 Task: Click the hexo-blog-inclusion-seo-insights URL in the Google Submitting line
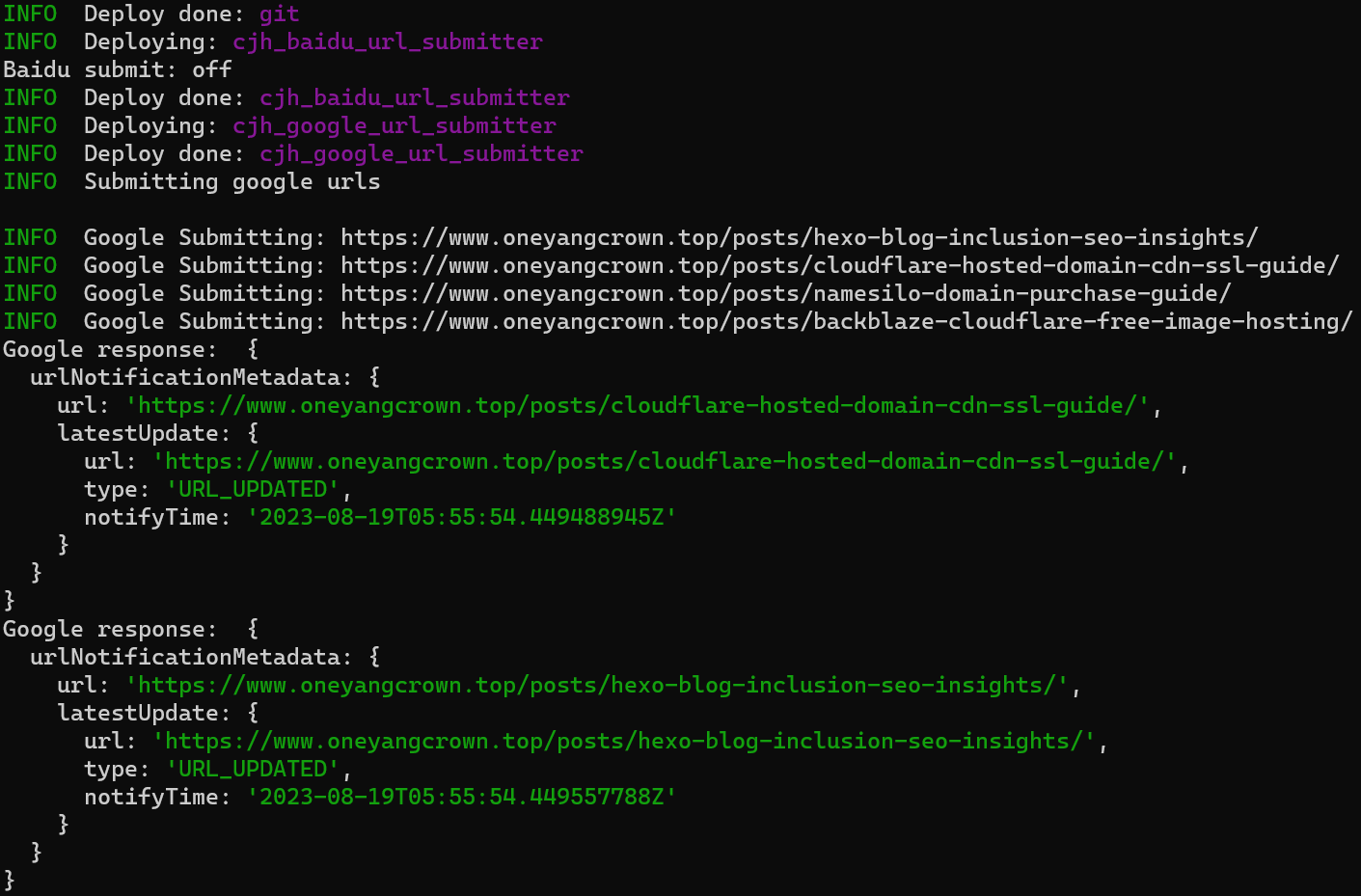click(x=799, y=237)
